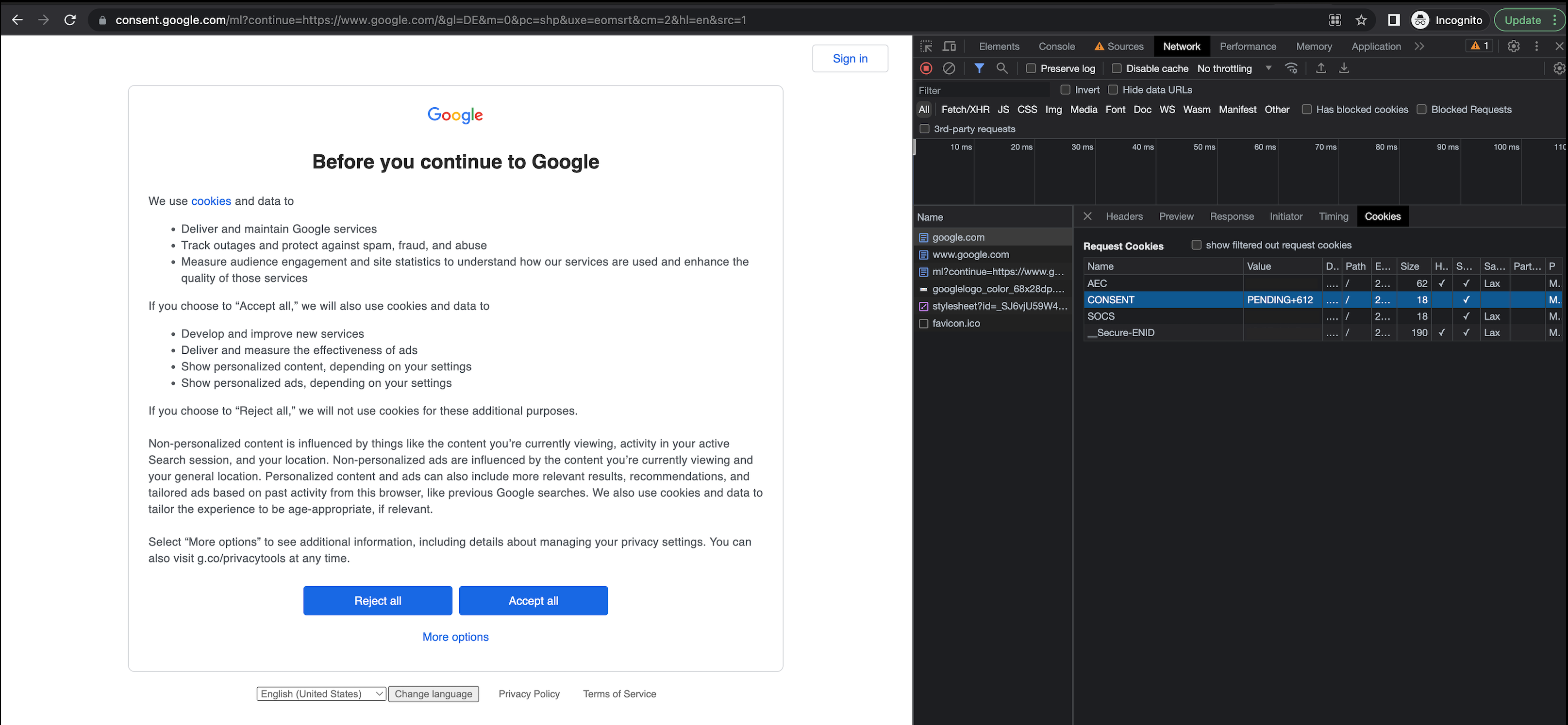Toggle the network filter funnel icon
The image size is (1568, 725).
coord(979,69)
